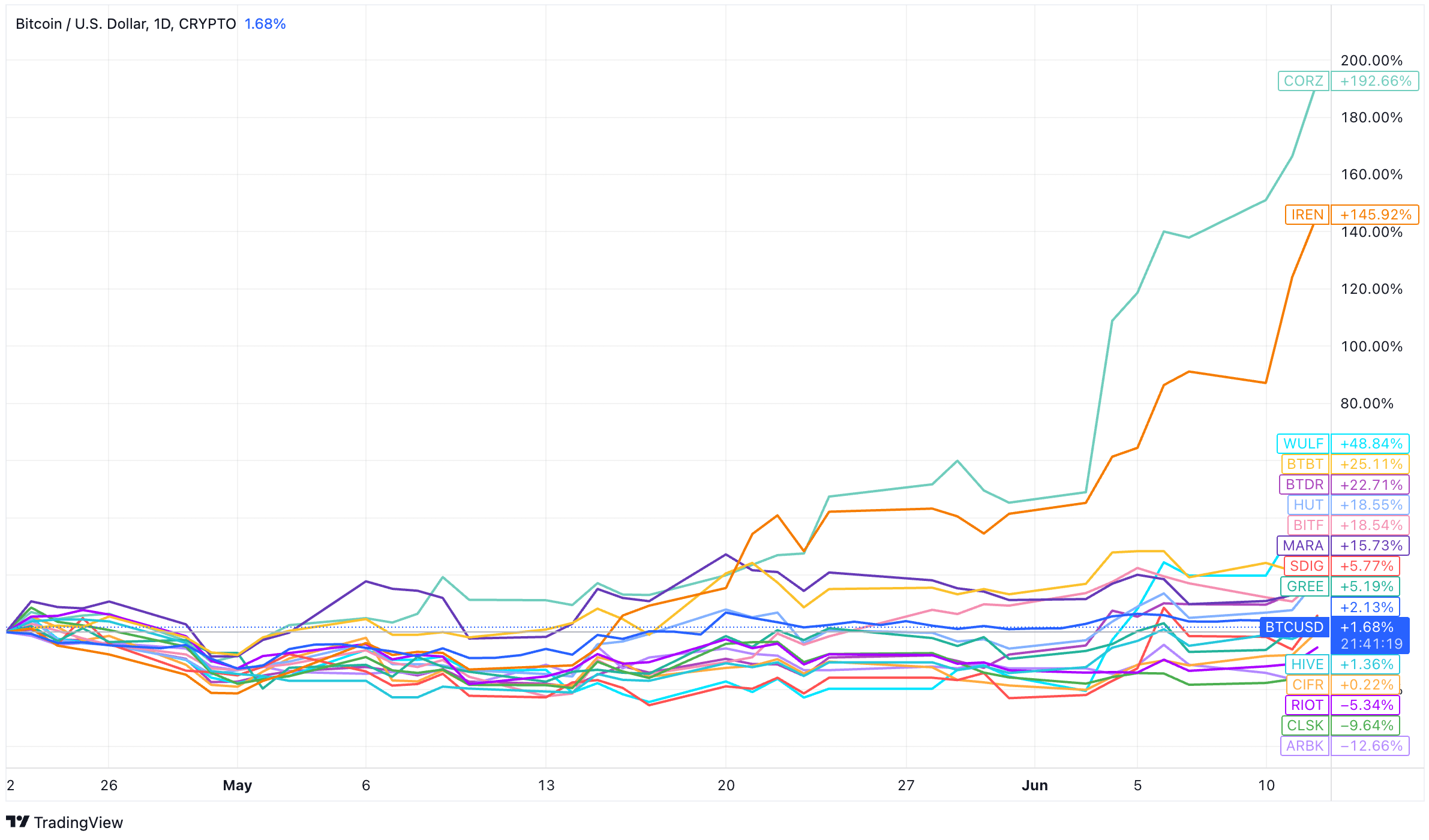The height and width of the screenshot is (840, 1429).
Task: Click the -9.64% CLSK value tag
Action: pos(1365,725)
